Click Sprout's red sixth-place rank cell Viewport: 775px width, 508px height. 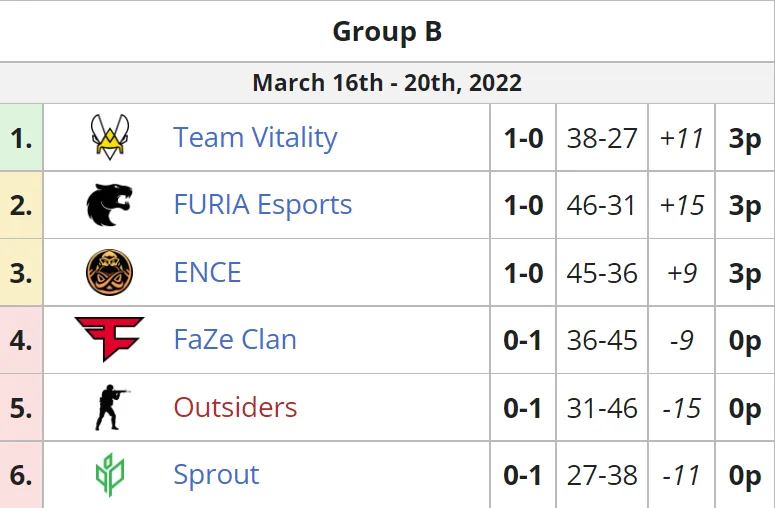[21, 475]
